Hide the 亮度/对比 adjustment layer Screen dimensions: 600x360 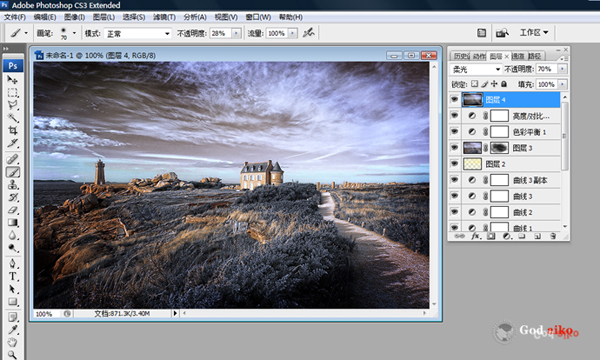[x=455, y=116]
